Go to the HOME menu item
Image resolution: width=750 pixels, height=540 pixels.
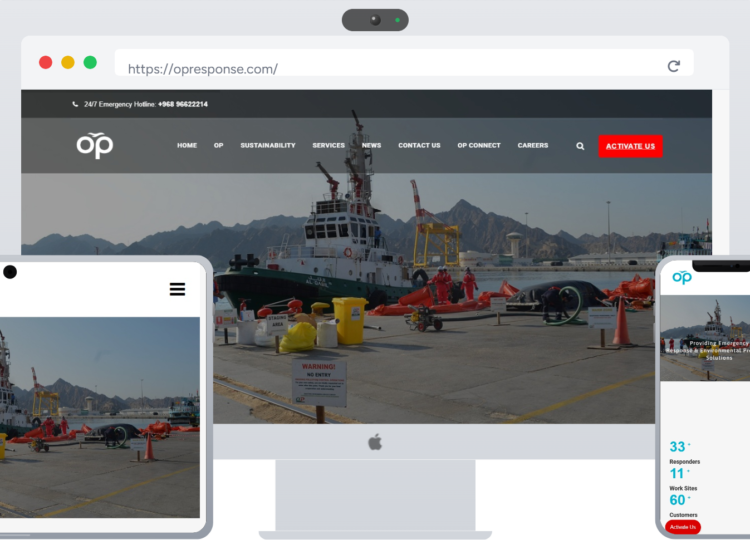click(187, 146)
